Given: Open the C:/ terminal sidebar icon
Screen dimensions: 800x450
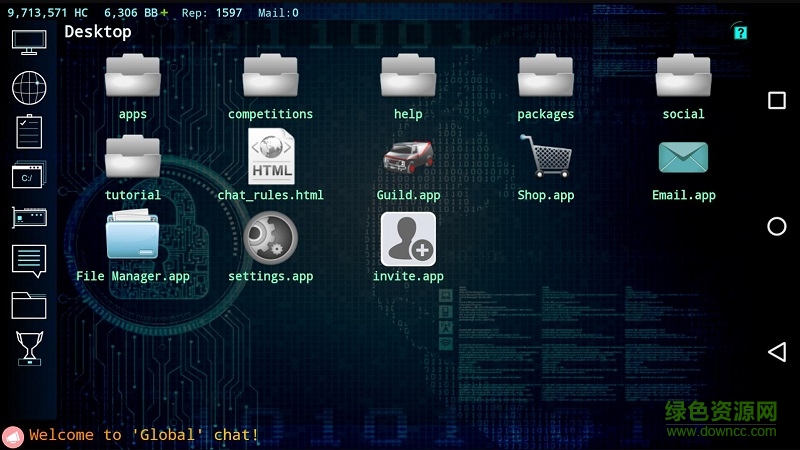Looking at the screenshot, I should pos(29,174).
